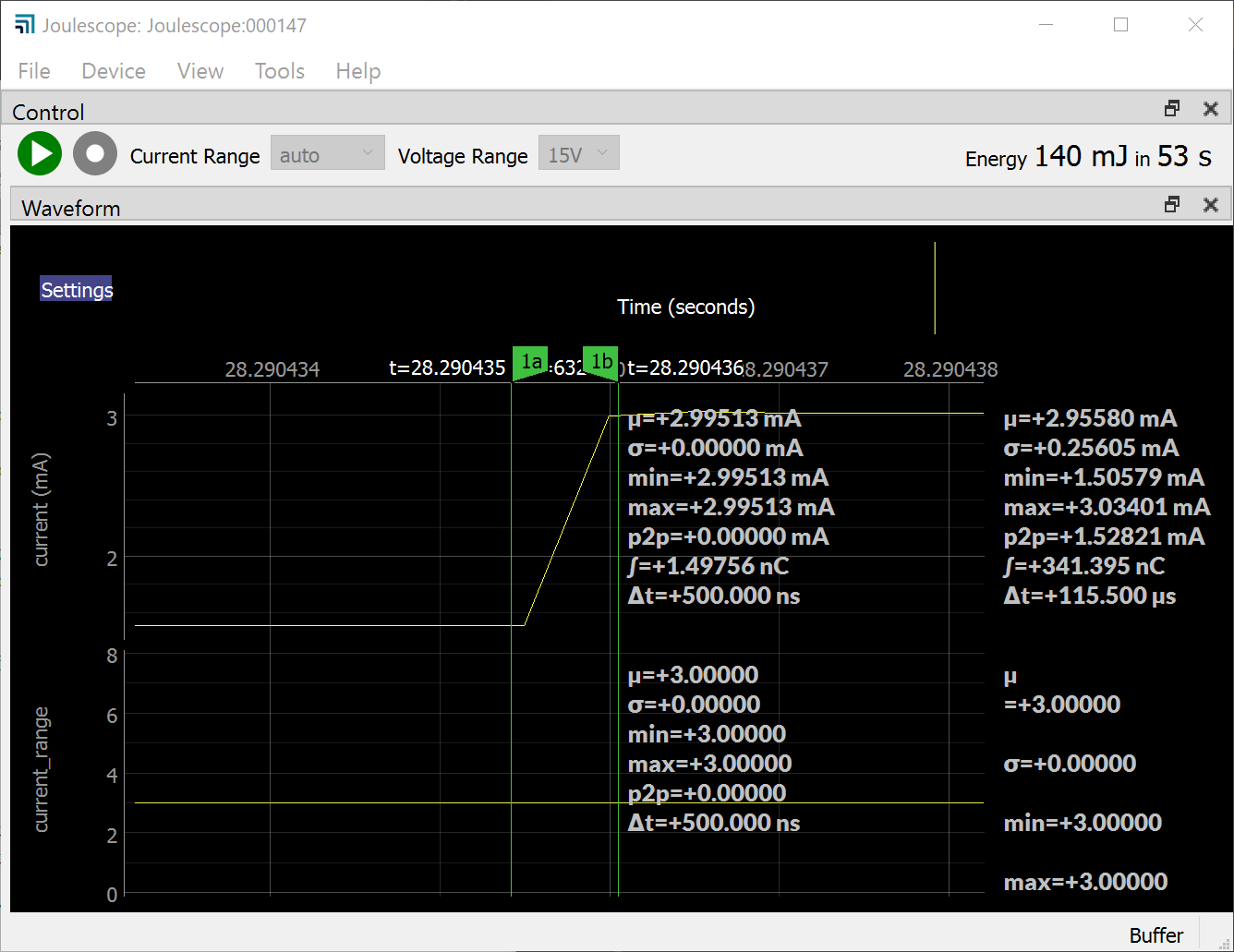Viewport: 1234px width, 952px height.
Task: Click the record icon next to play
Action: point(94,153)
